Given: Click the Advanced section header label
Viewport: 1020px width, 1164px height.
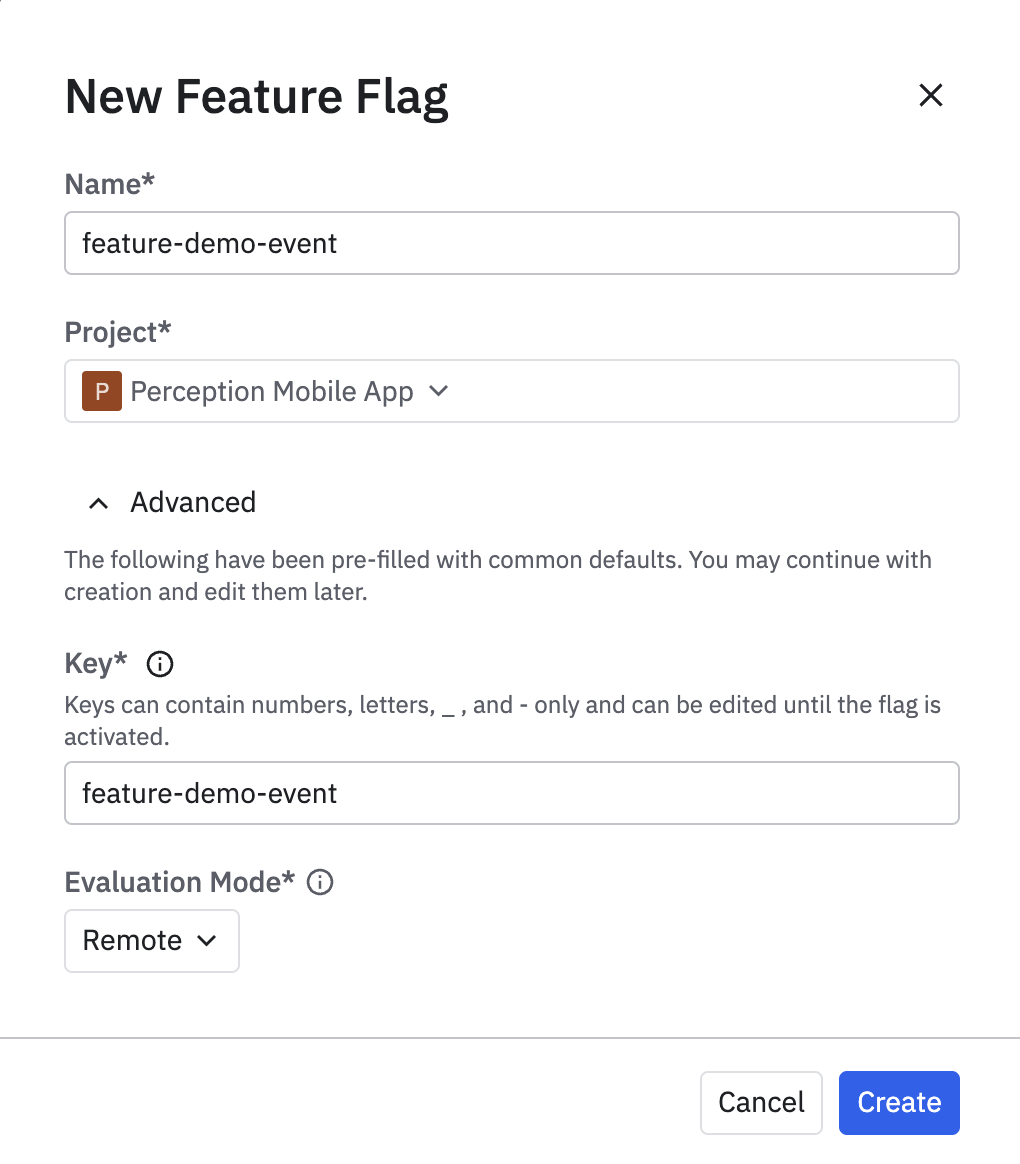Looking at the screenshot, I should 192,502.
